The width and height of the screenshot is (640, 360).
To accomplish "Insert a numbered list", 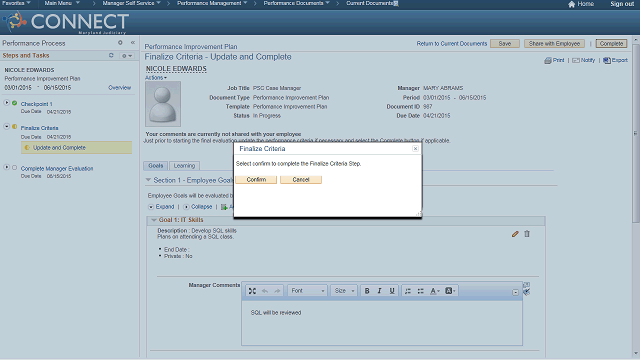I will pyautogui.click(x=408, y=291).
